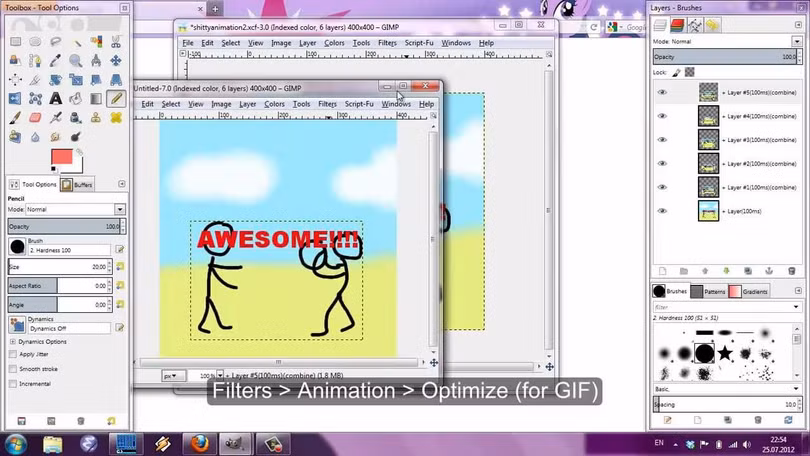Select the Smudge tool
The image size is (810, 456).
coord(55,137)
